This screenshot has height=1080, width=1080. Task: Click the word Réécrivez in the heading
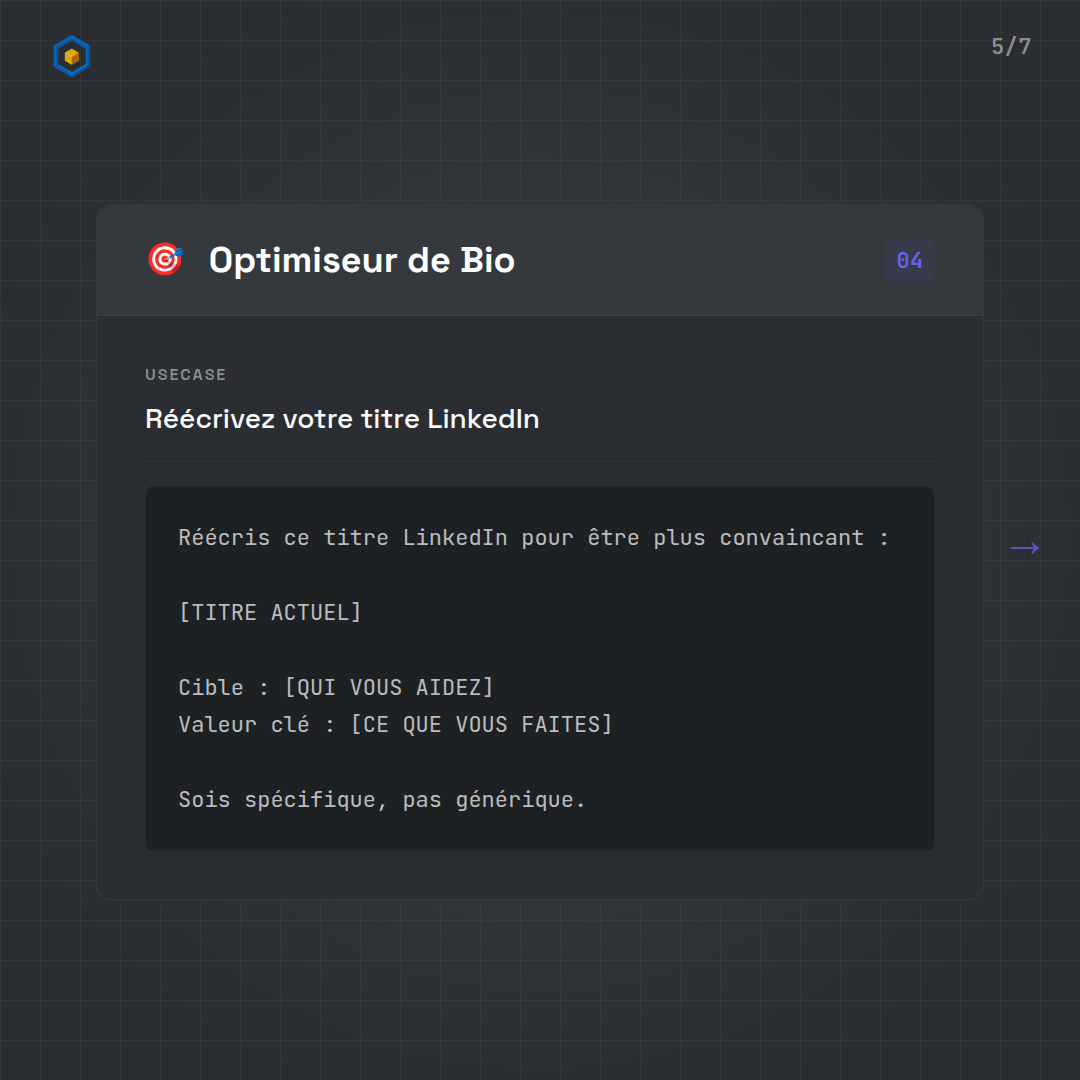click(210, 419)
